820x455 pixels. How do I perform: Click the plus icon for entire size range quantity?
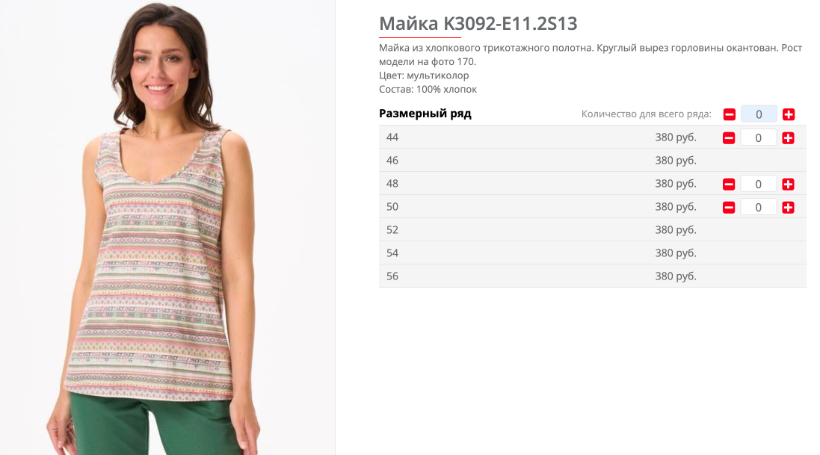coord(789,115)
